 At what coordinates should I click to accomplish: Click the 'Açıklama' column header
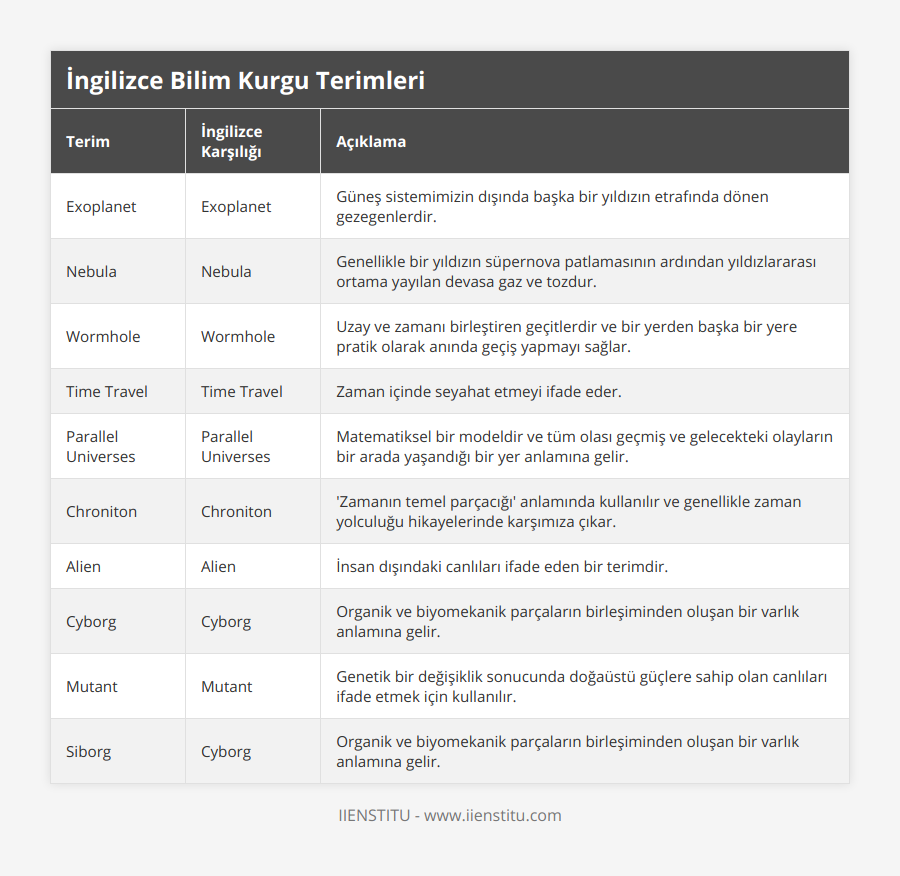click(x=371, y=141)
